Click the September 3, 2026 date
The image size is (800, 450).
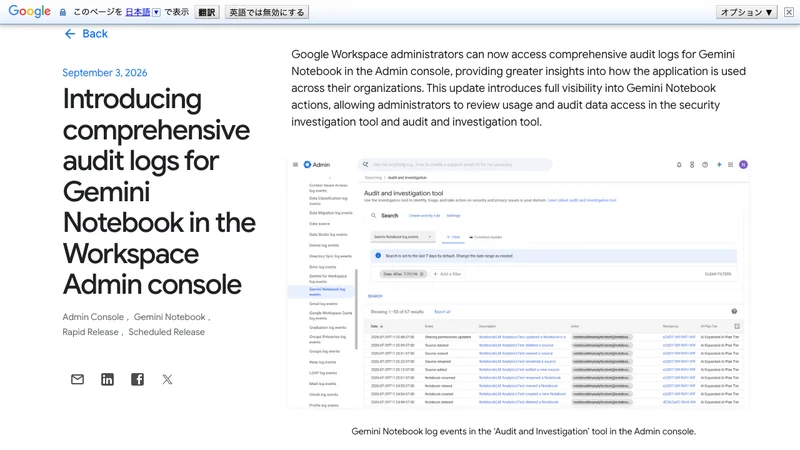click(x=105, y=72)
